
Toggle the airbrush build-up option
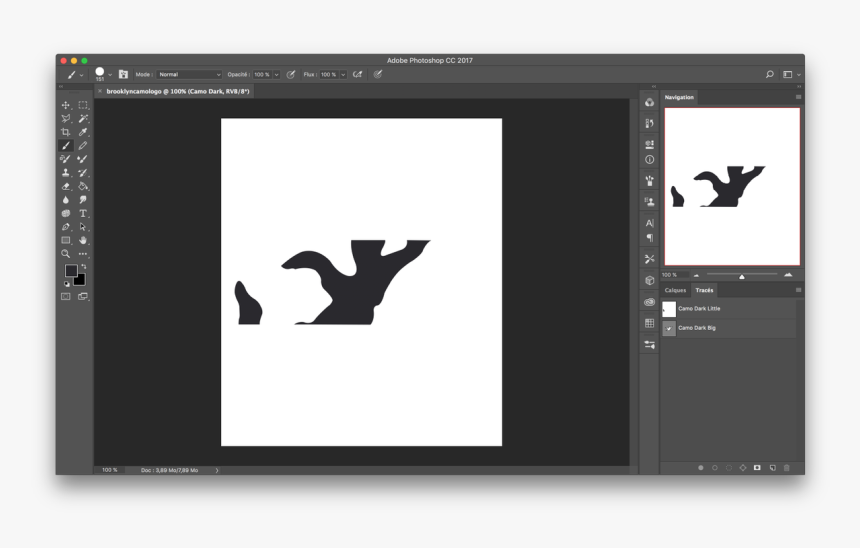click(x=357, y=74)
